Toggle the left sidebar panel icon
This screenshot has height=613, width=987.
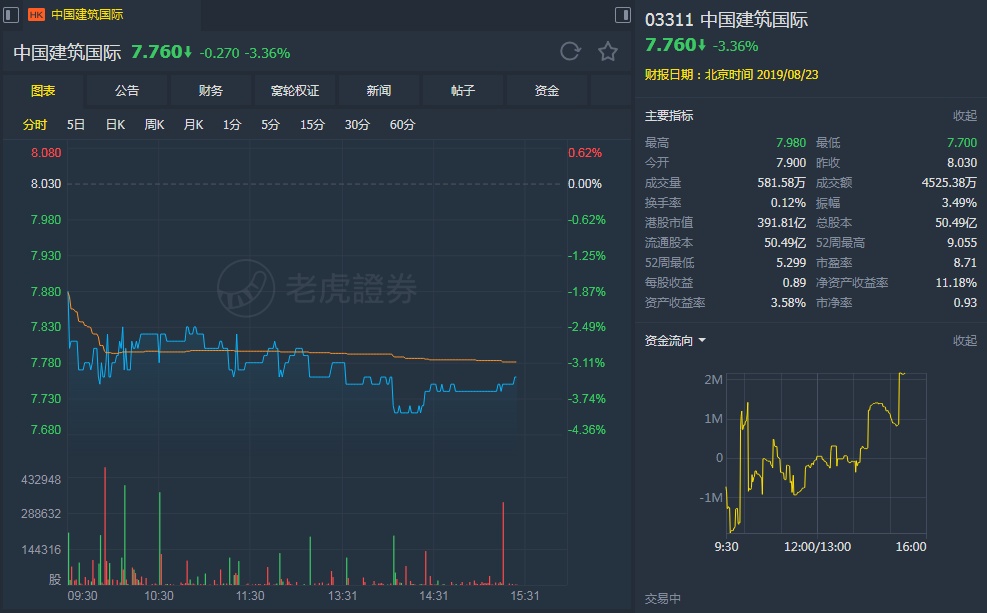(x=11, y=14)
